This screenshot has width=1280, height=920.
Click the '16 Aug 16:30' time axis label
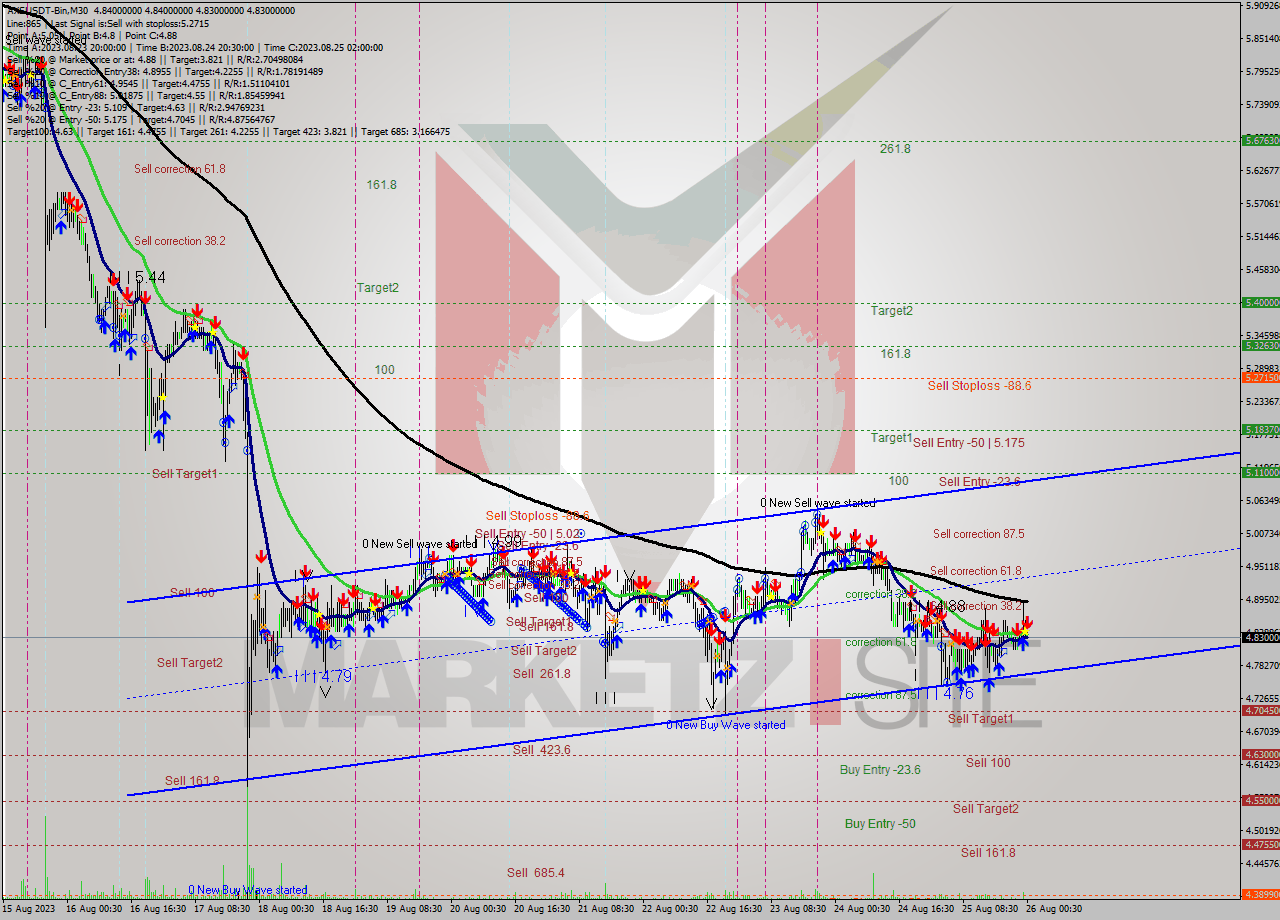158,909
